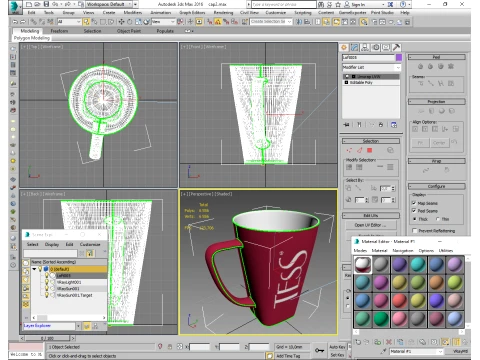Click the object name field in Modify panel
Image resolution: width=480 pixels, height=360 pixels.
tap(368, 58)
